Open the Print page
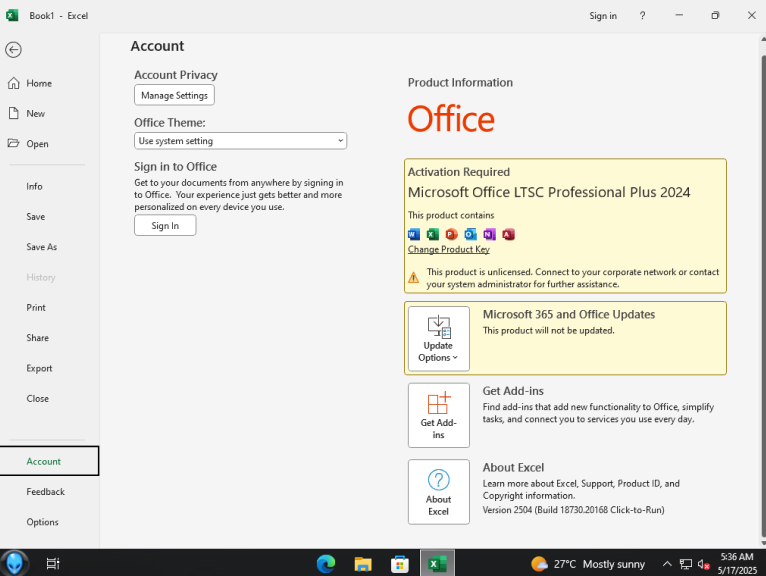The width and height of the screenshot is (766, 576). click(36, 307)
